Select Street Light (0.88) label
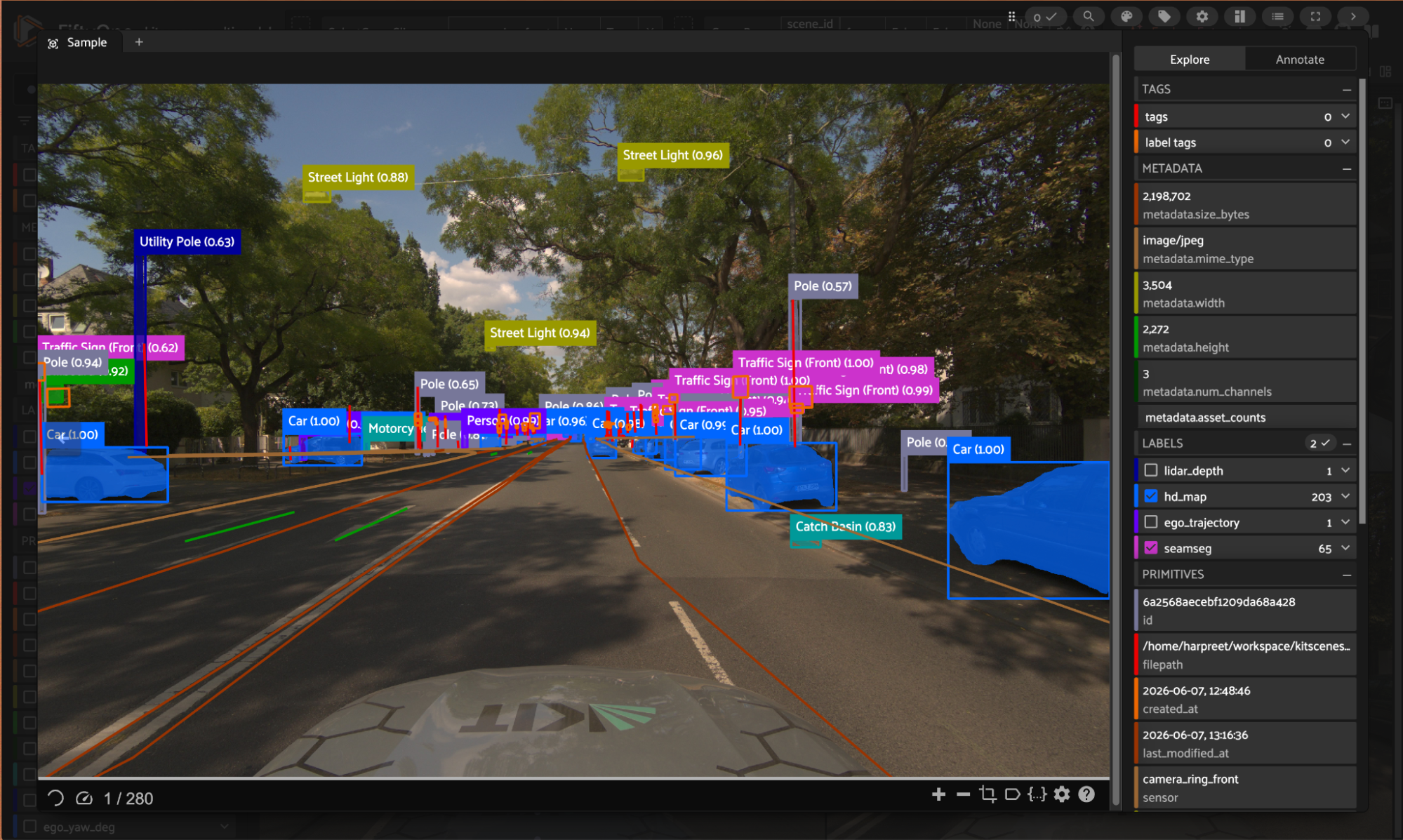The height and width of the screenshot is (840, 1403). [x=358, y=177]
